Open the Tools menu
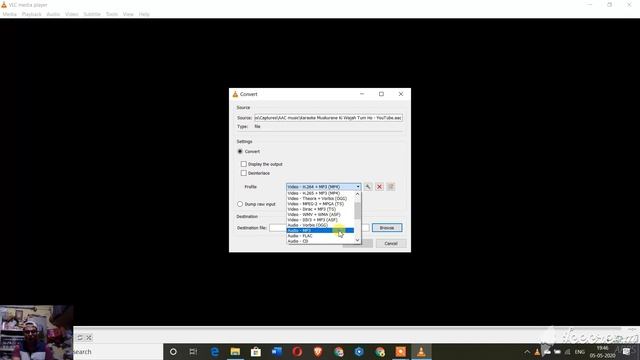The width and height of the screenshot is (640, 360). click(x=112, y=14)
